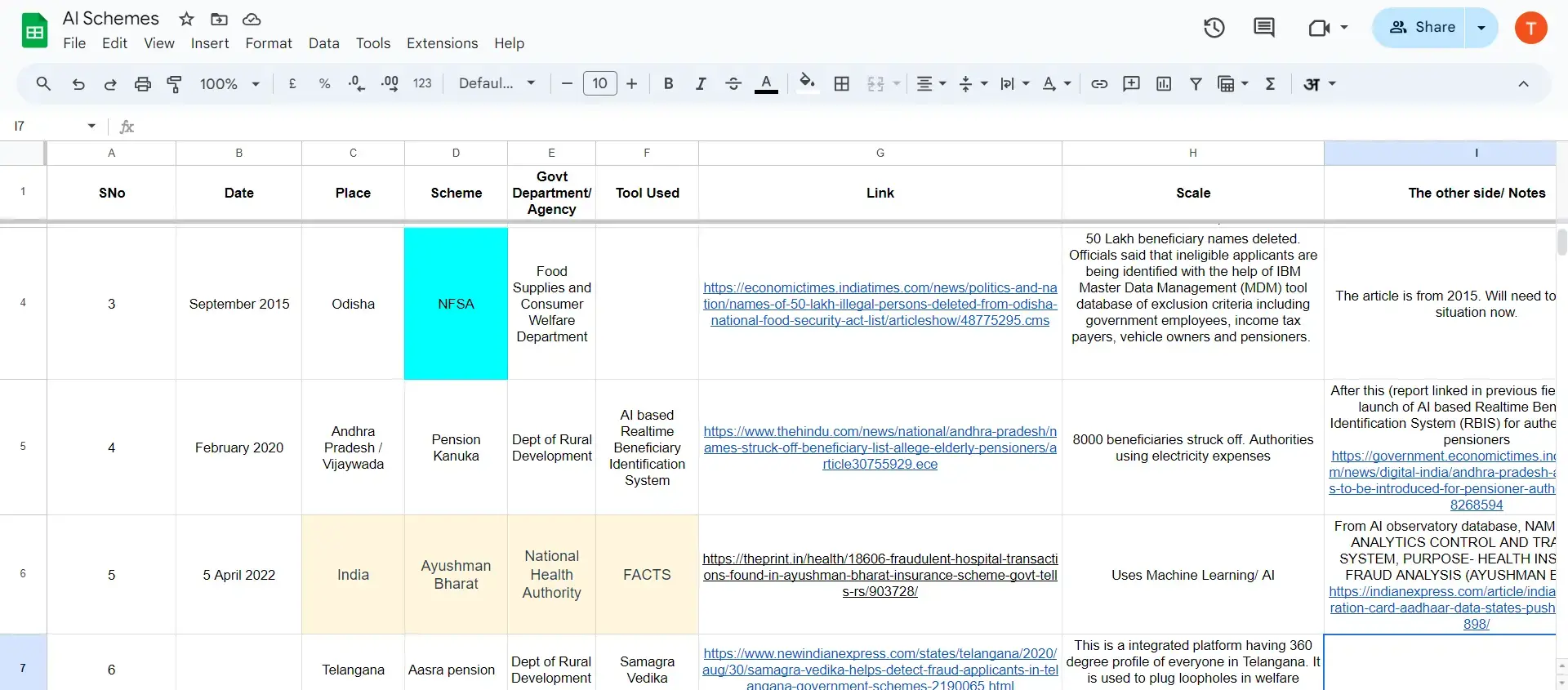The image size is (1568, 690).
Task: Open more number formats 123
Action: (x=422, y=83)
